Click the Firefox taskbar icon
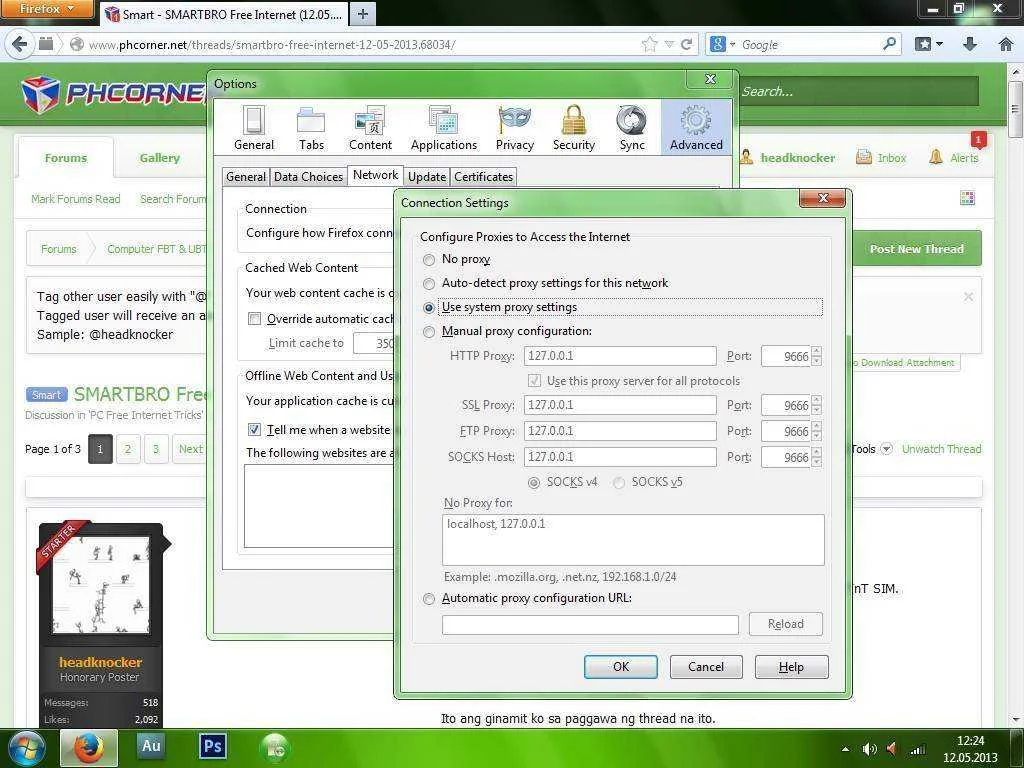The image size is (1024, 768). (x=89, y=748)
